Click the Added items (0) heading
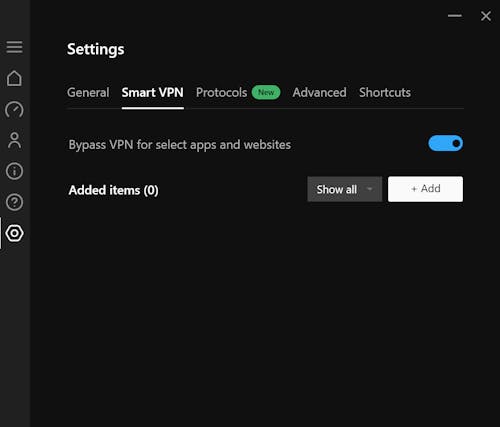This screenshot has width=500, height=427. (113, 190)
